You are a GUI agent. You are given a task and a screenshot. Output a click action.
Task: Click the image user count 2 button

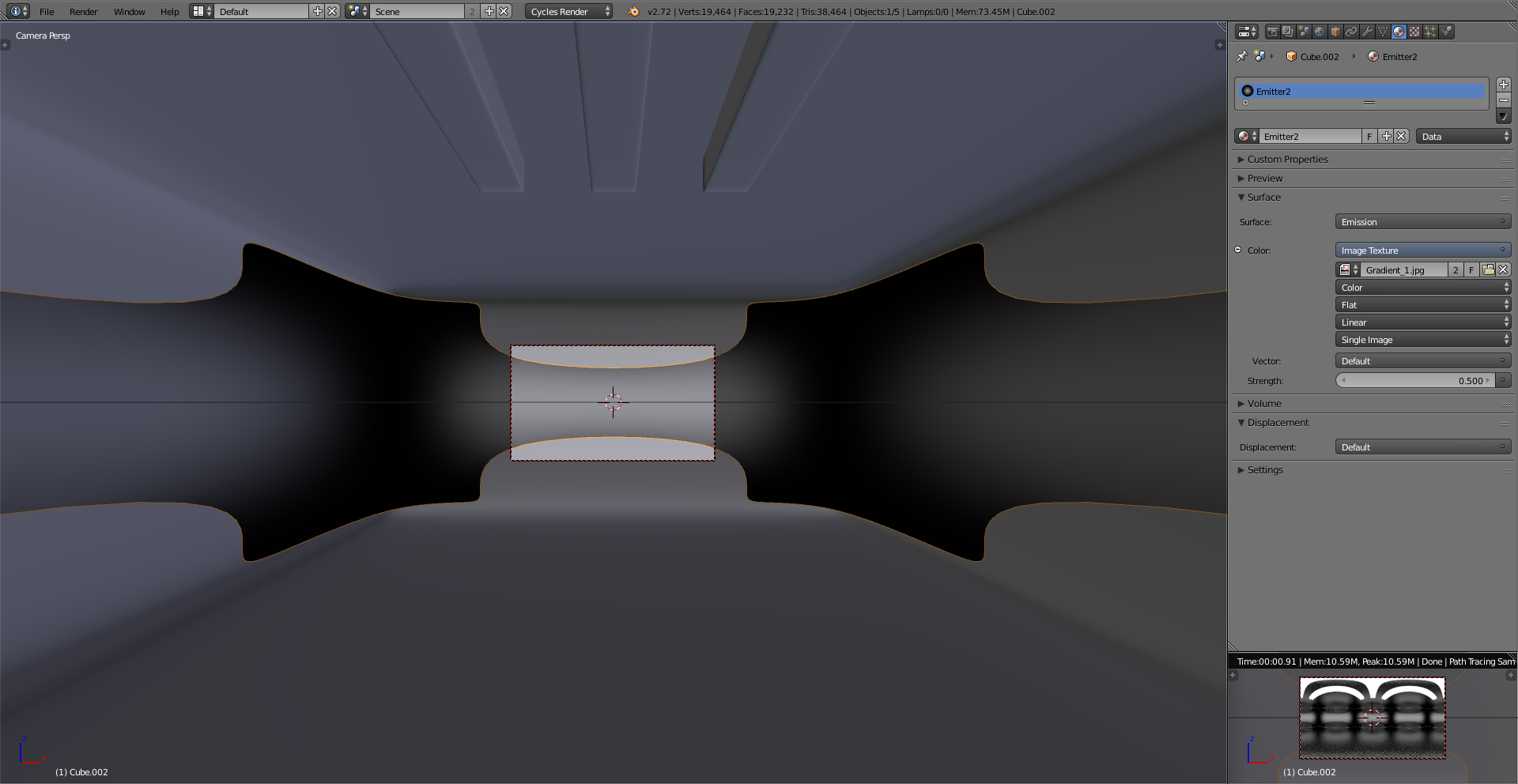click(1456, 269)
